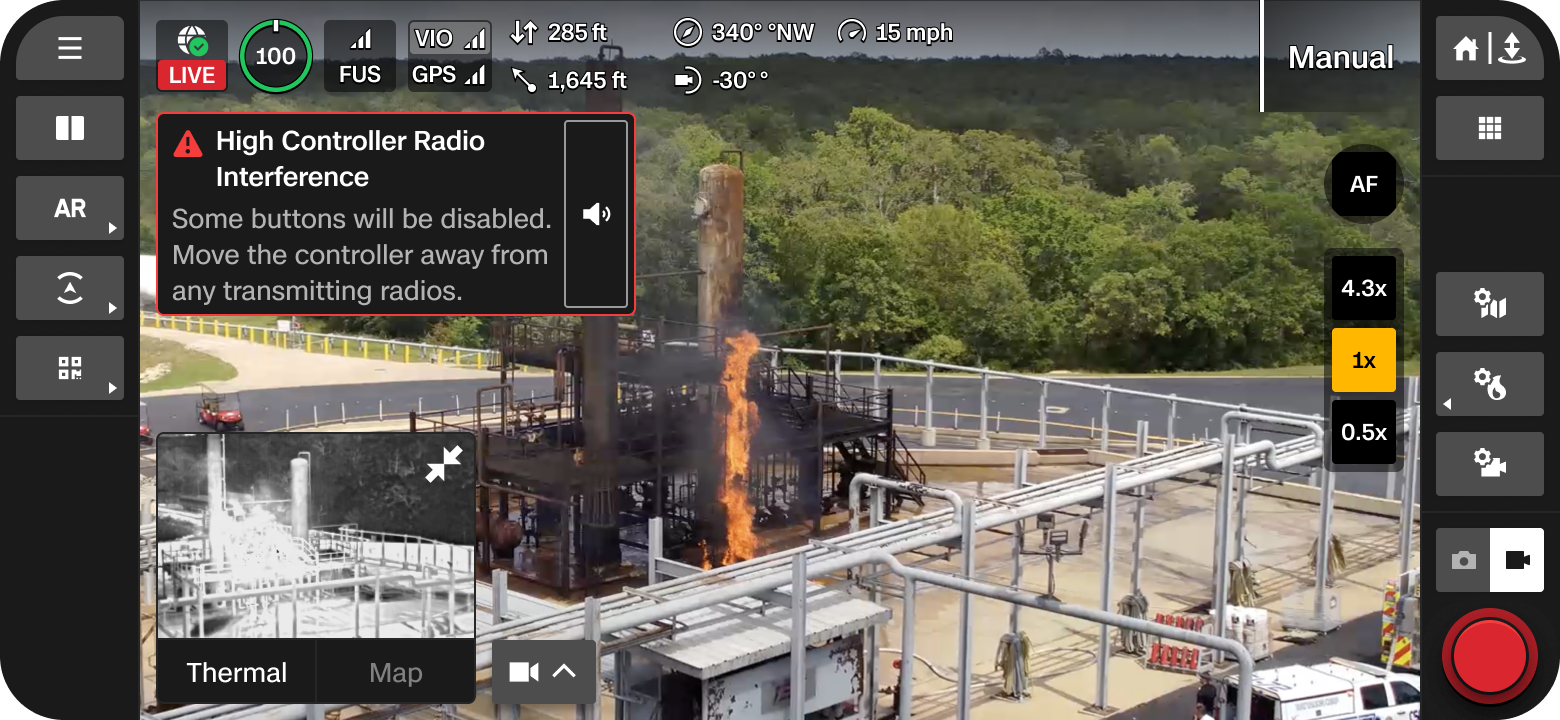
Task: Switch to photo capture mode
Action: click(1463, 560)
